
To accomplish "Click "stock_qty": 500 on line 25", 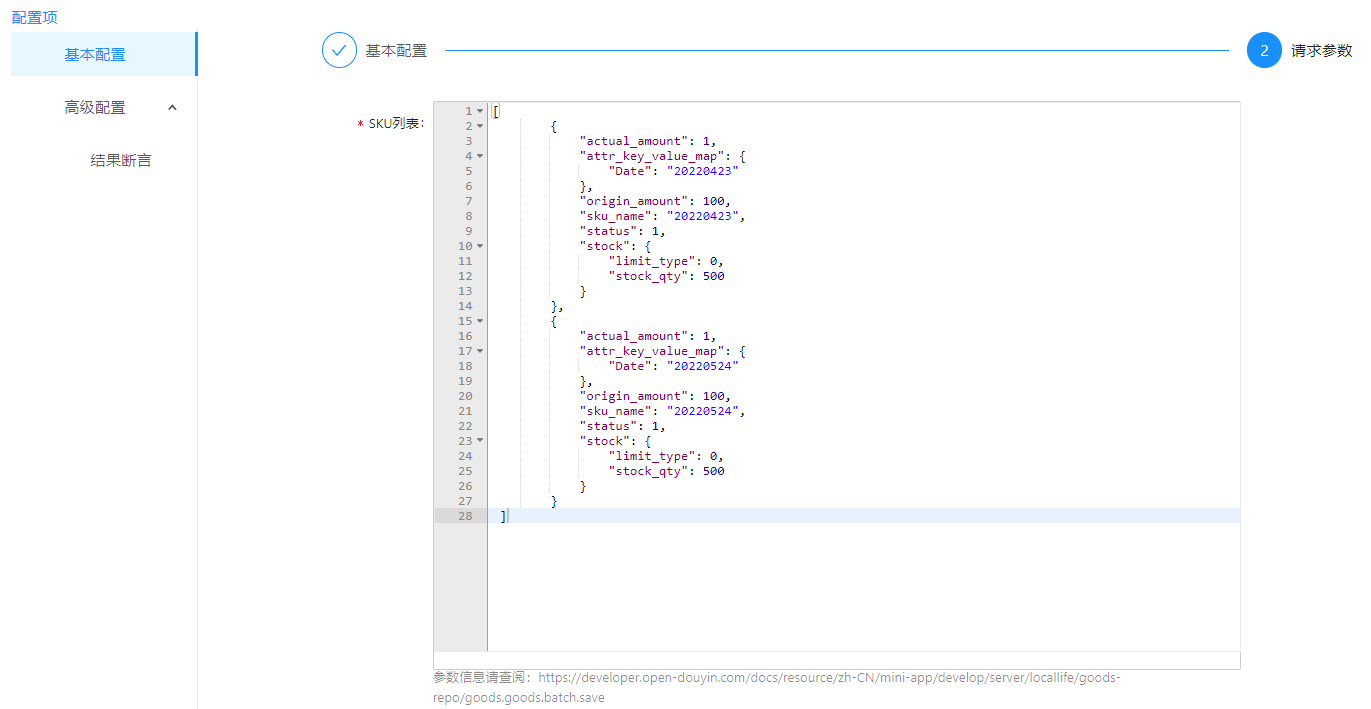I will click(666, 471).
